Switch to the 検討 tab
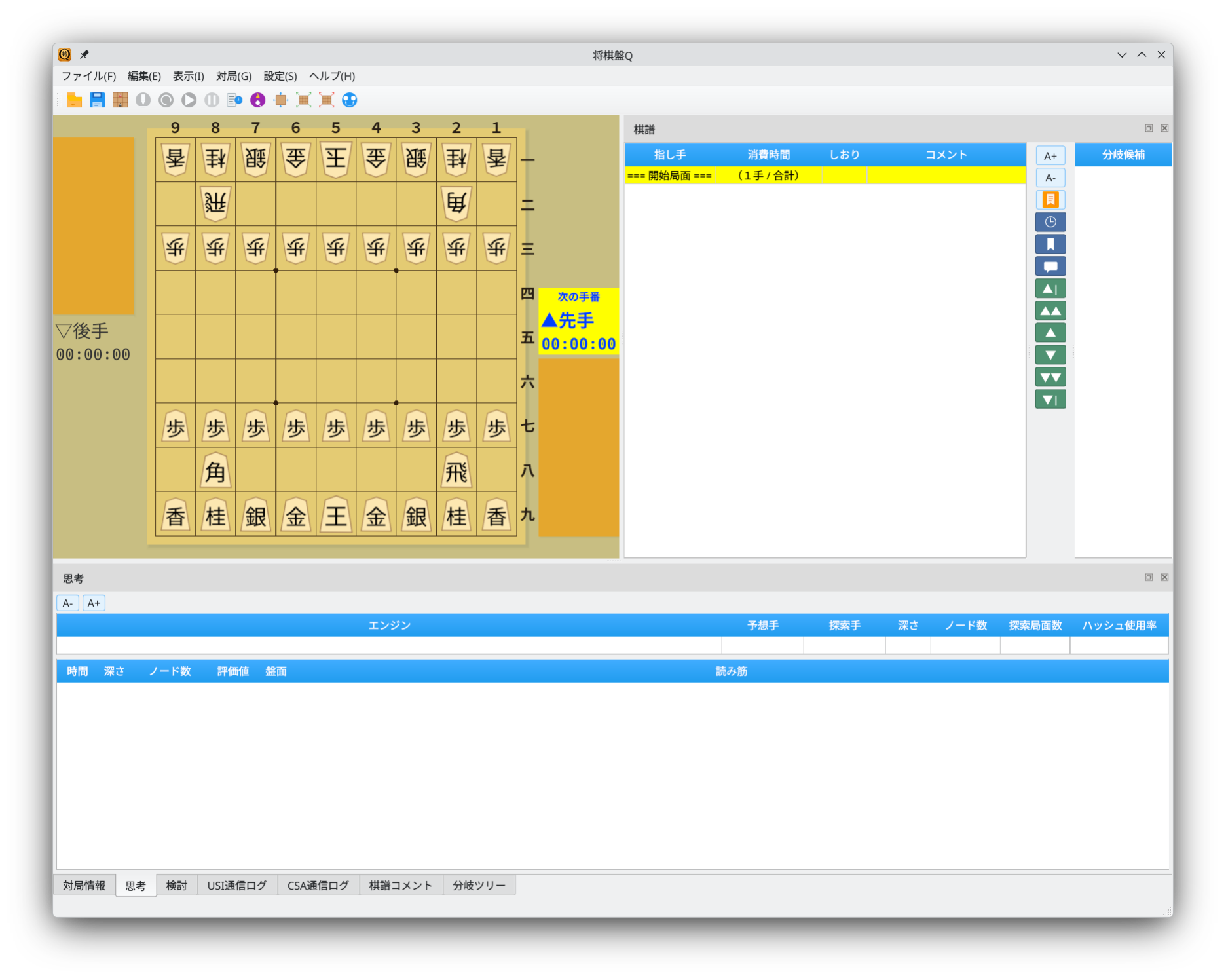This screenshot has height=980, width=1226. (176, 886)
